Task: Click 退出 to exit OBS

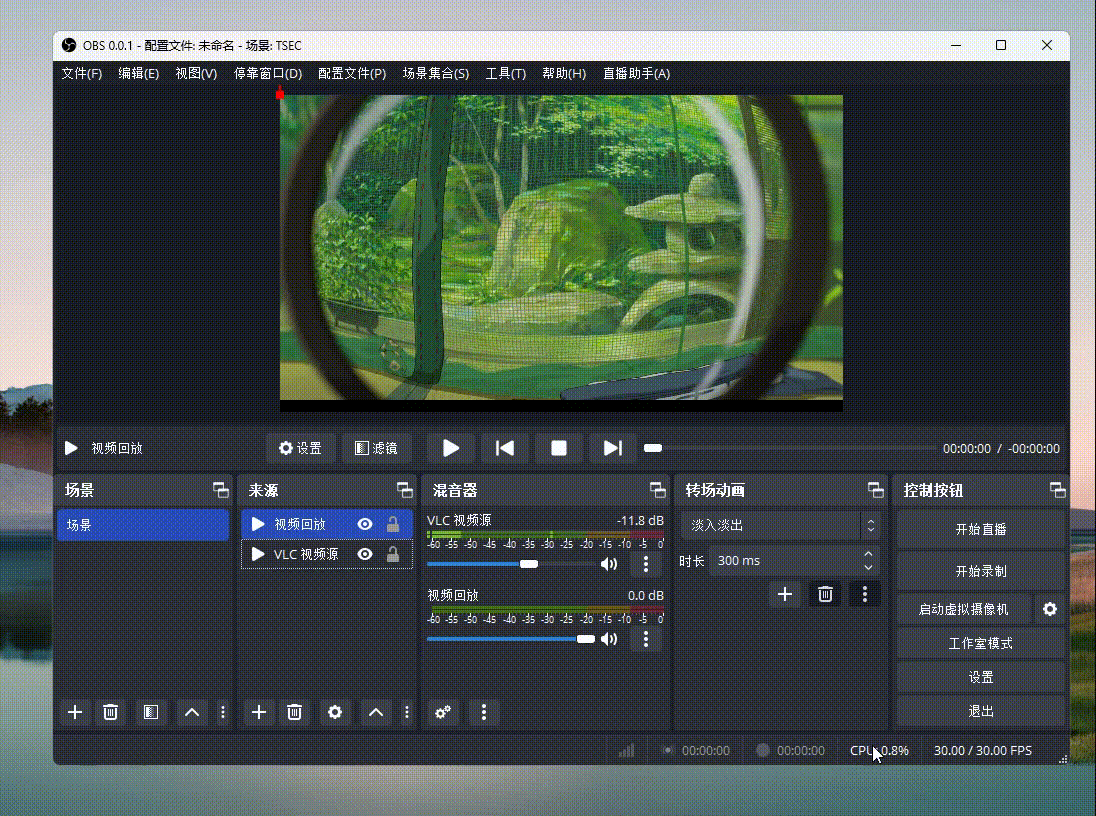Action: click(981, 711)
